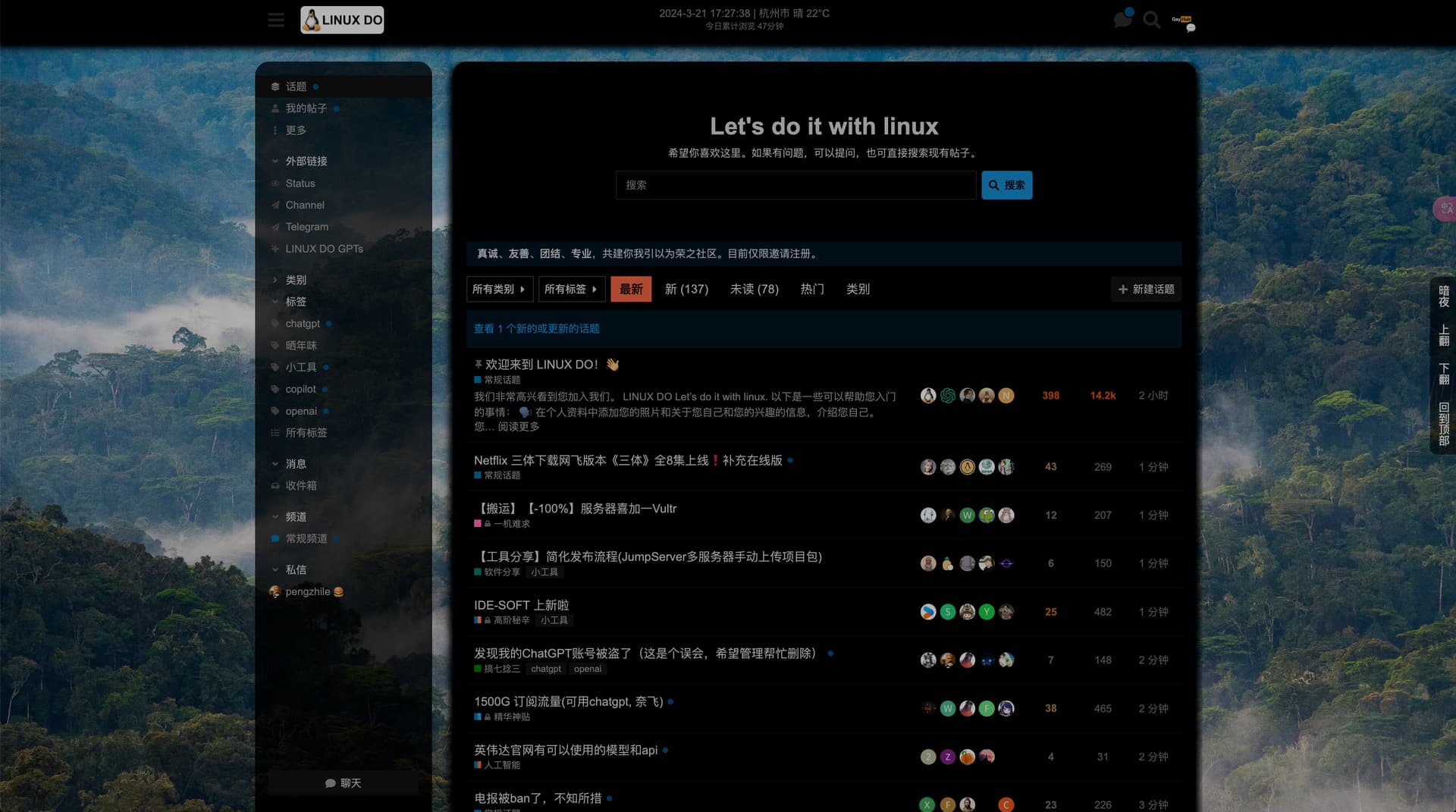Click 新建话题 button

pyautogui.click(x=1146, y=290)
